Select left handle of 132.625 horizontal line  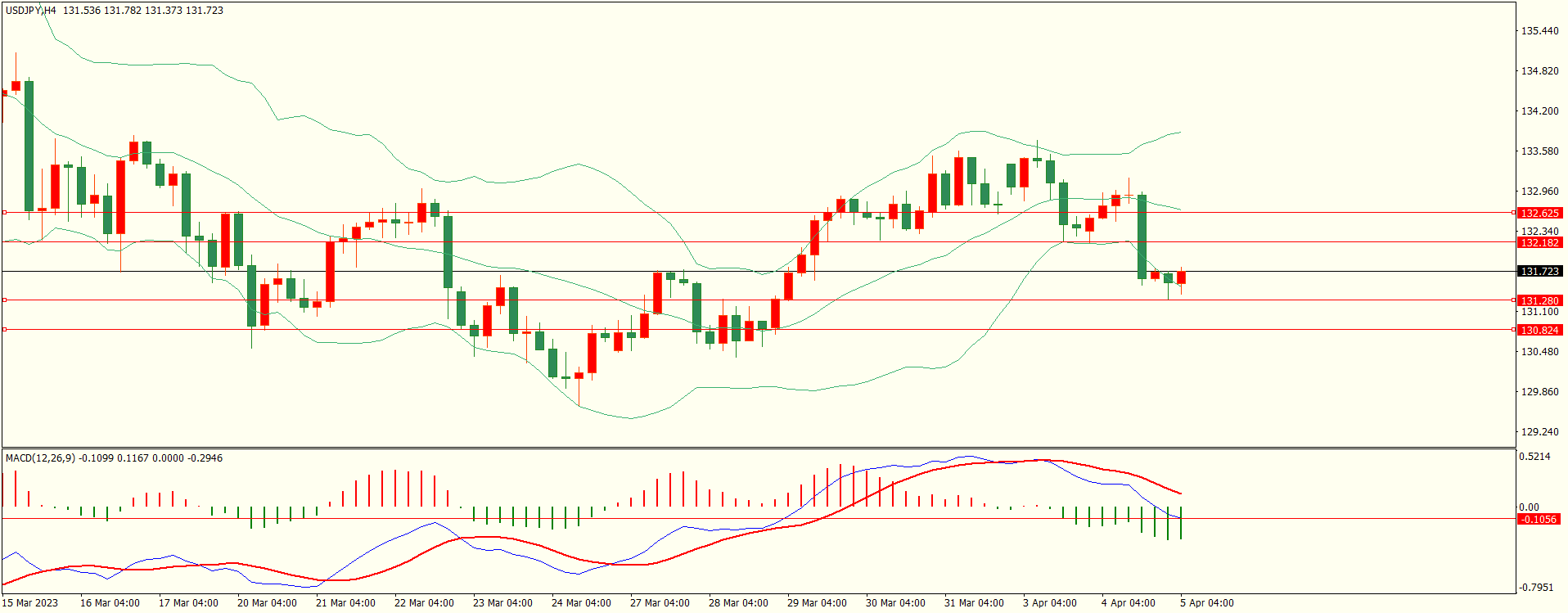click(4, 212)
